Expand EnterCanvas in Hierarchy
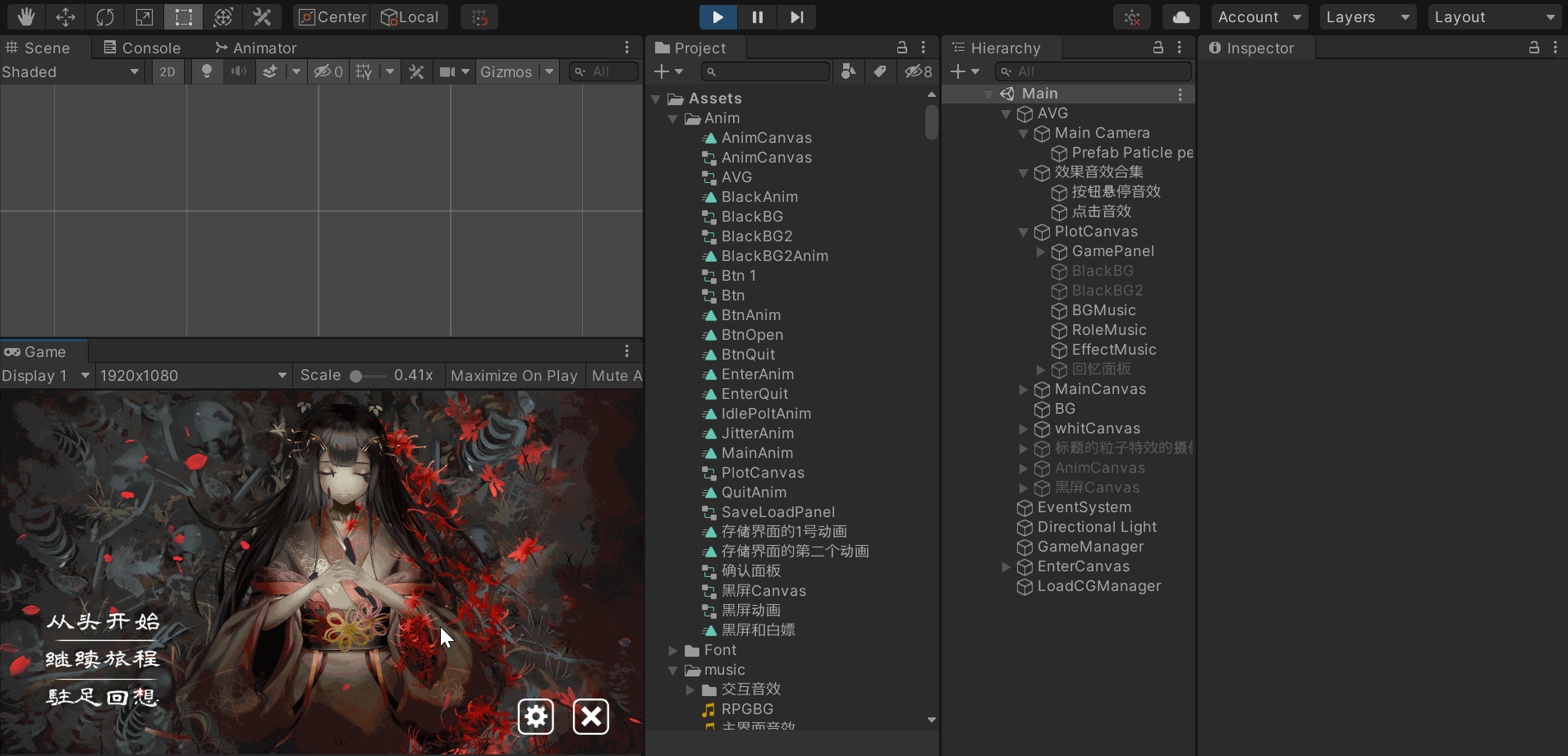The image size is (1568, 756). 1006,567
